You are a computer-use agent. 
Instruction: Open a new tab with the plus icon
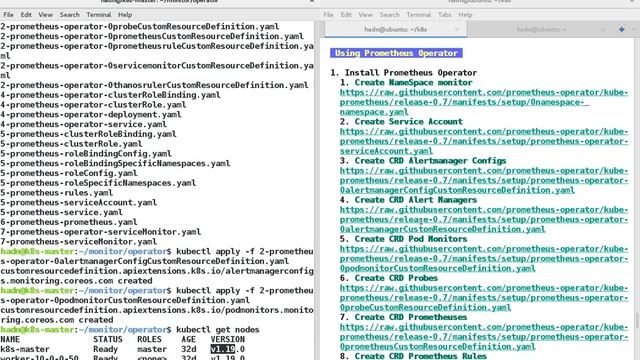(x=621, y=29)
